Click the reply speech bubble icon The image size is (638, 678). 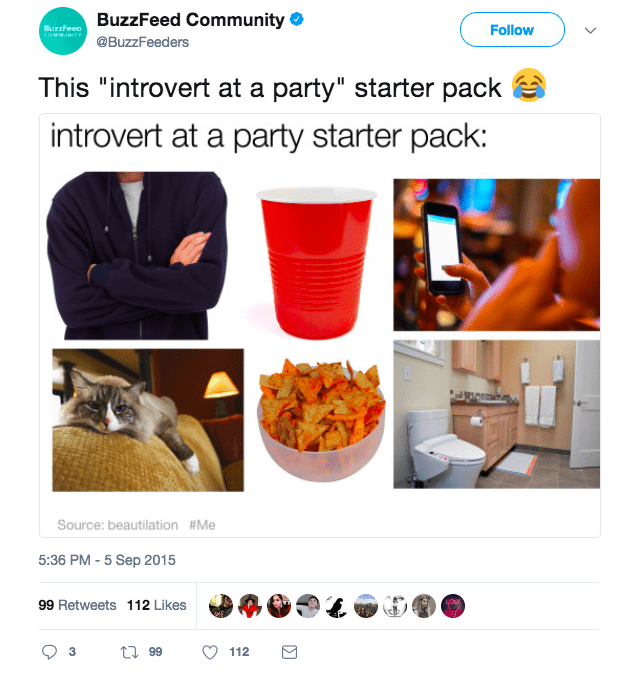click(49, 652)
